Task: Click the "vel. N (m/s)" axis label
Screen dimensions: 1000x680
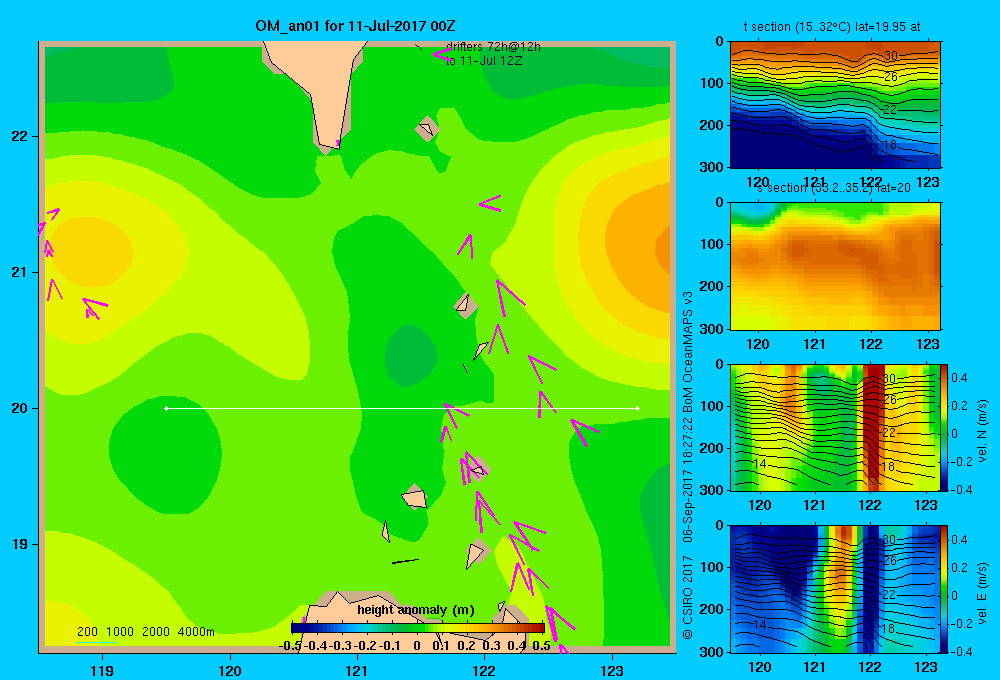Action: (x=982, y=431)
